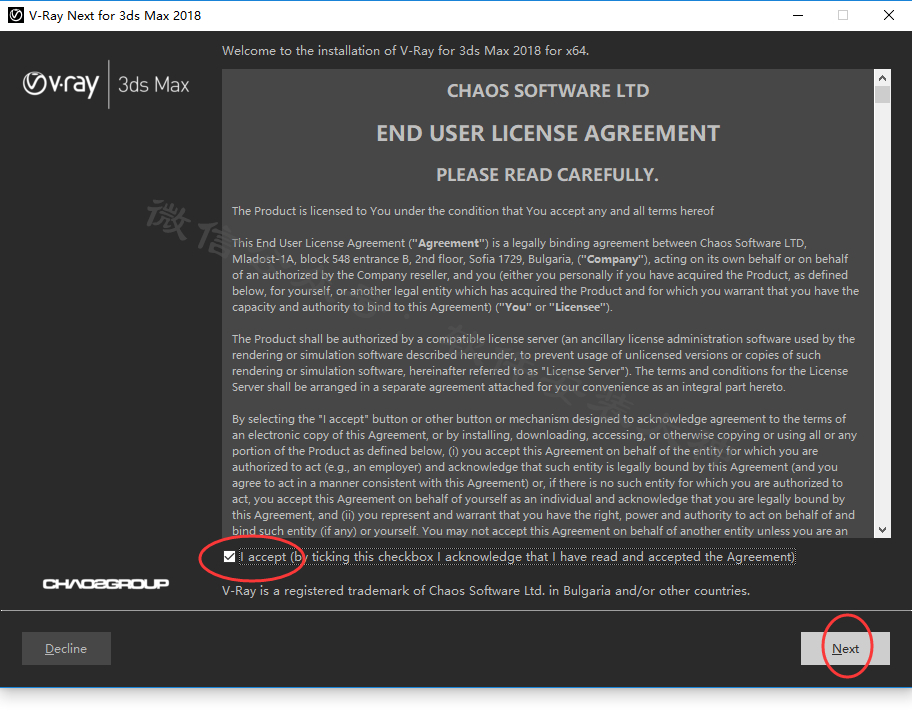Click the V-Ray title bar app icon
This screenshot has width=912, height=724.
[x=16, y=16]
